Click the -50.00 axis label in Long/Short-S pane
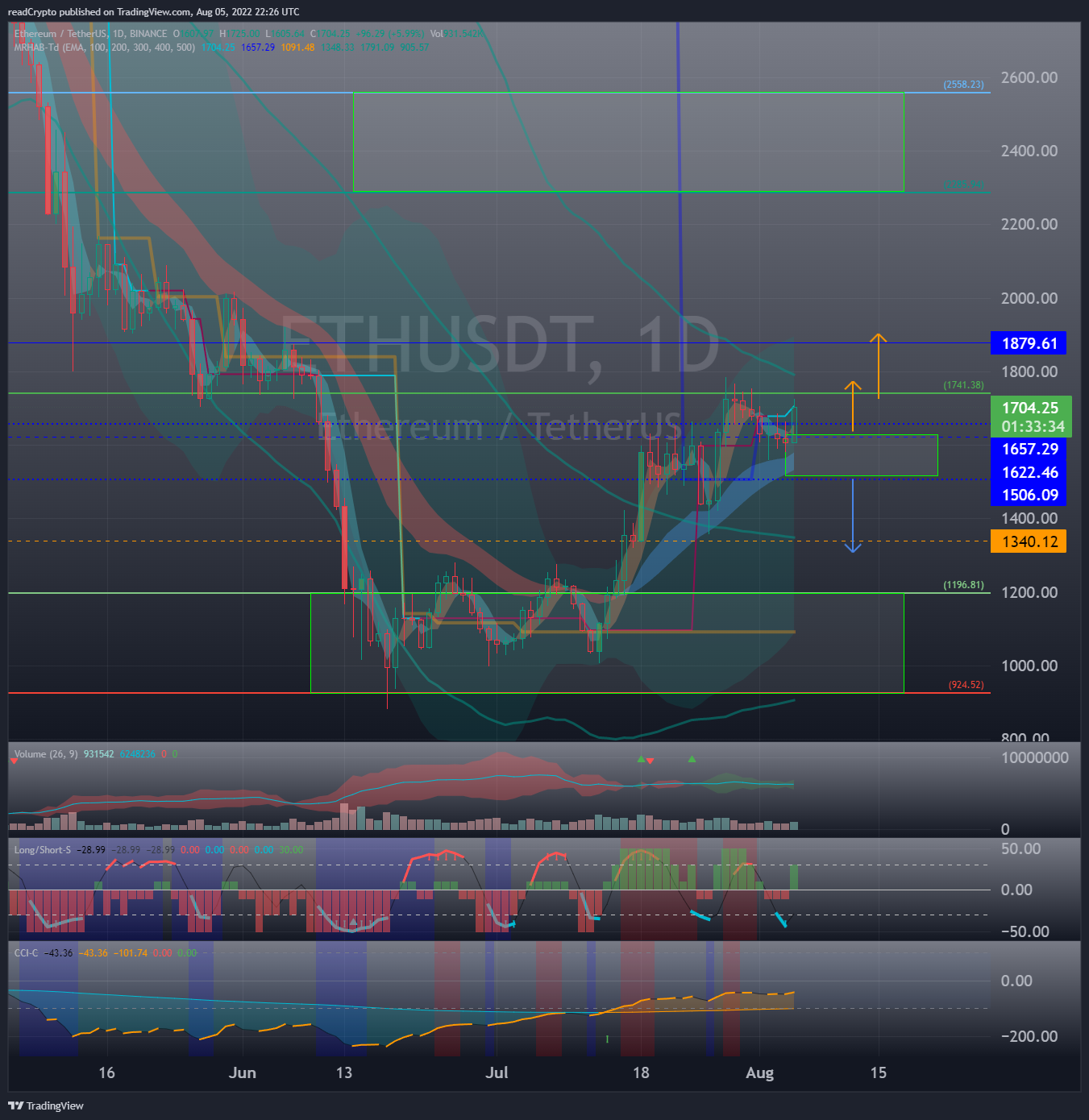The height and width of the screenshot is (1120, 1089). tap(1025, 931)
